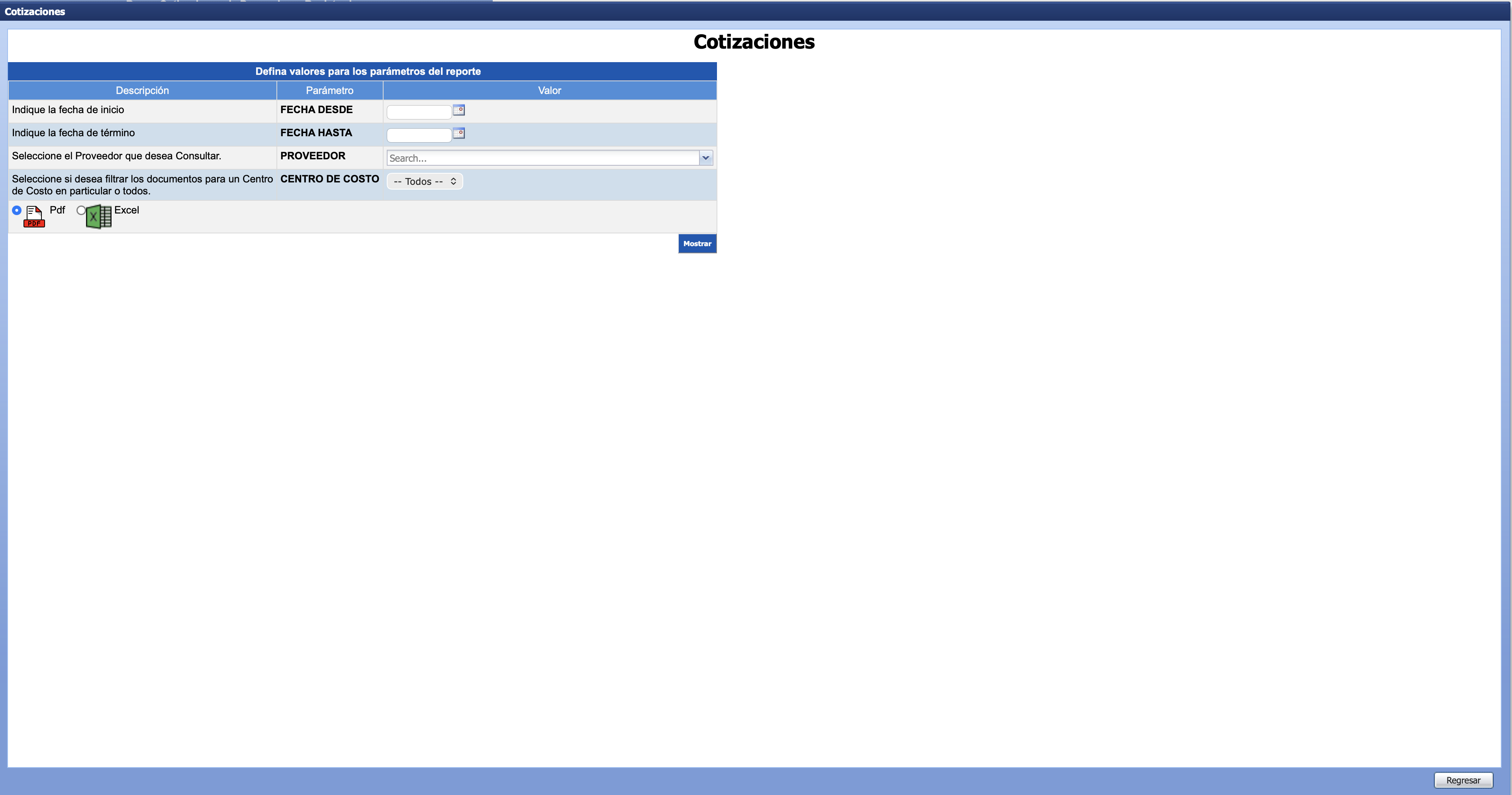This screenshot has height=795, width=1512.
Task: Open the FECHA HASTA calendar picker
Action: [x=459, y=133]
